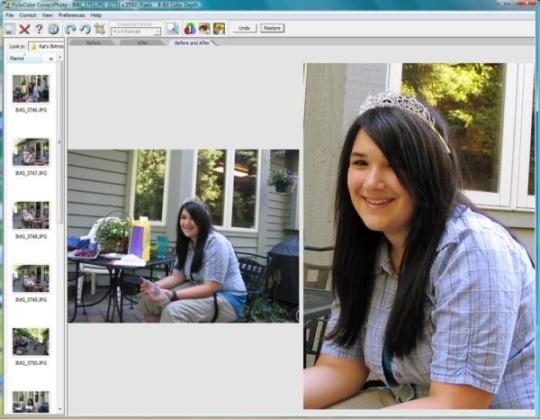Click the magnifier zoom preview icon
The width and height of the screenshot is (540, 419).
pyautogui.click(x=173, y=29)
